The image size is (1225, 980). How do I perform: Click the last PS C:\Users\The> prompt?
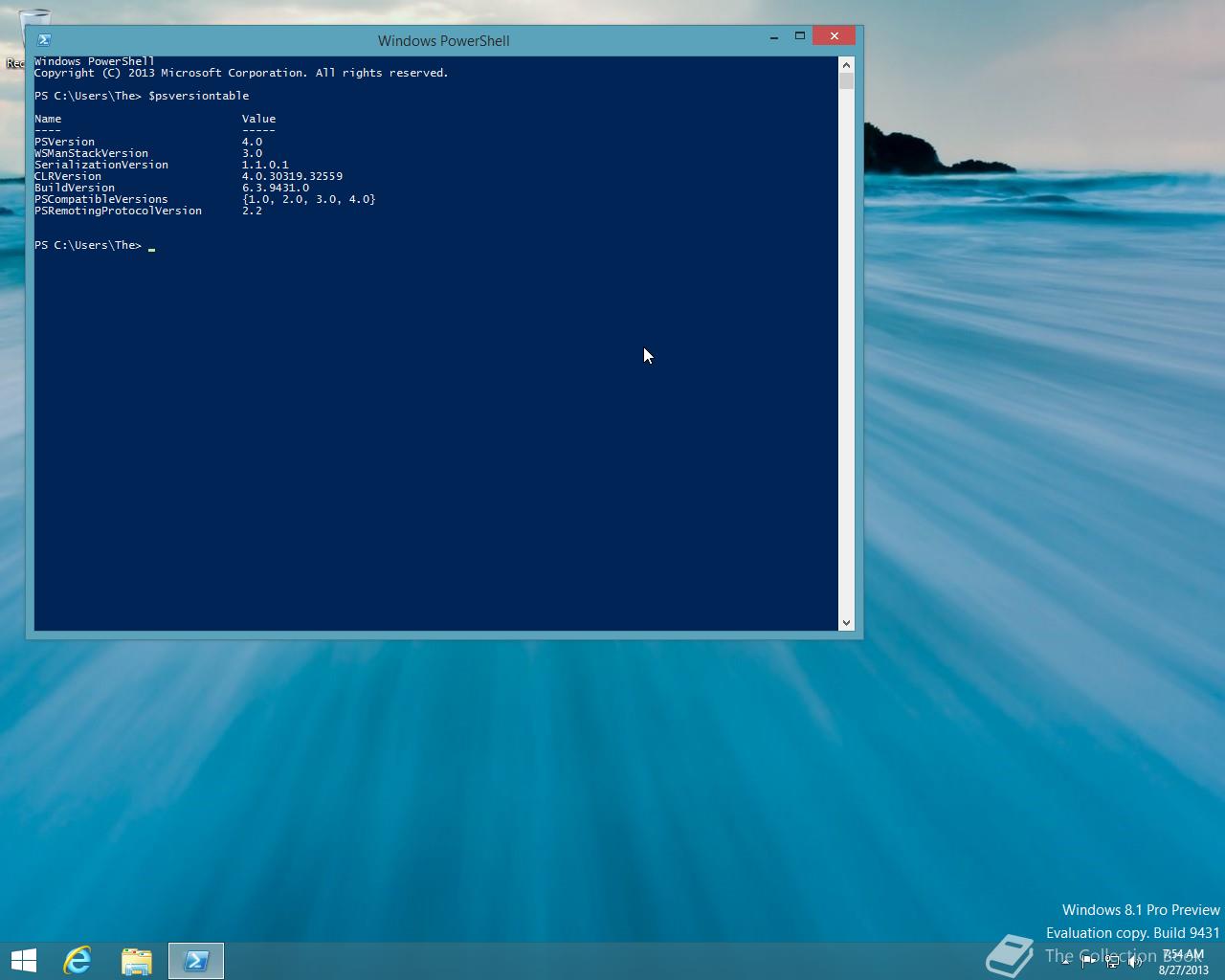pos(88,245)
